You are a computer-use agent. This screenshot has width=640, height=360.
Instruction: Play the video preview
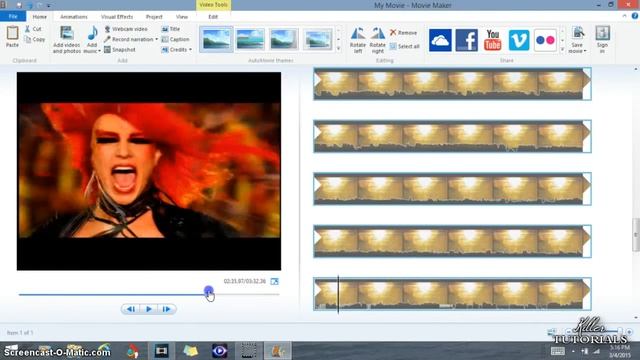click(x=149, y=309)
